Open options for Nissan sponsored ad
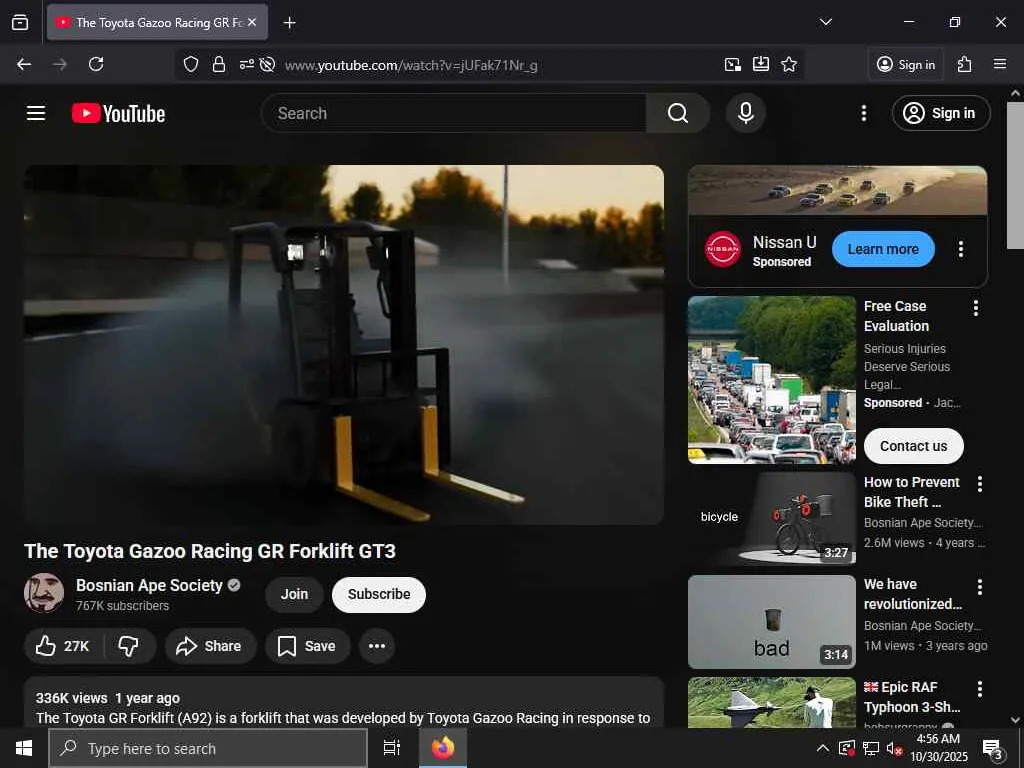1024x768 pixels. 961,249
